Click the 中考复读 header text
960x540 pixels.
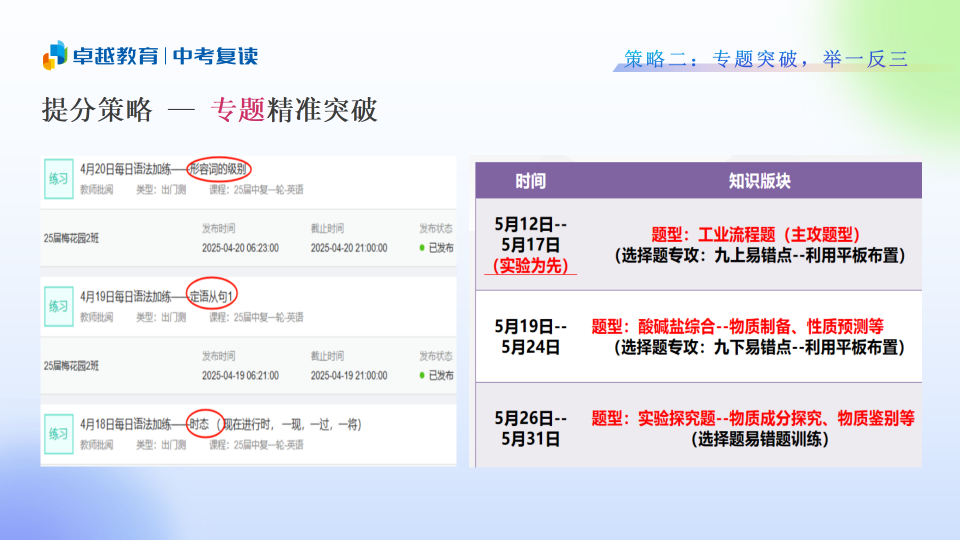point(216,56)
